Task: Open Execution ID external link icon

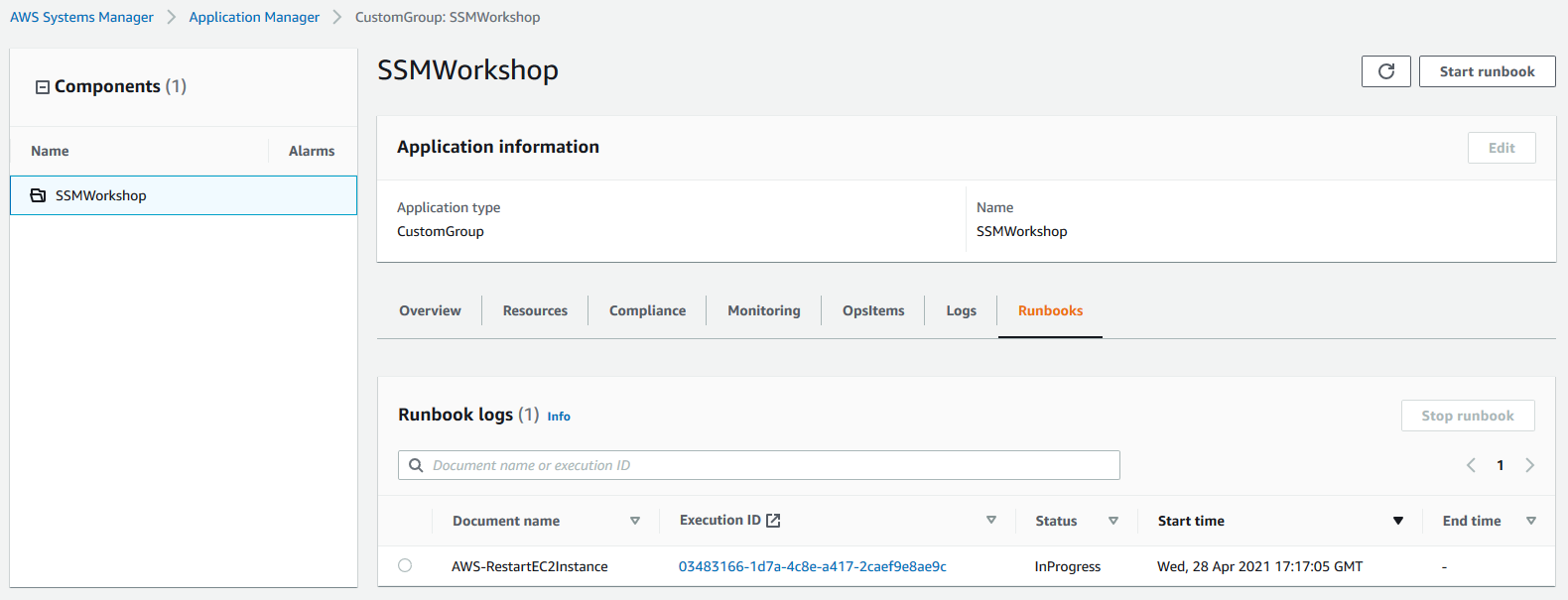Action: pos(774,521)
